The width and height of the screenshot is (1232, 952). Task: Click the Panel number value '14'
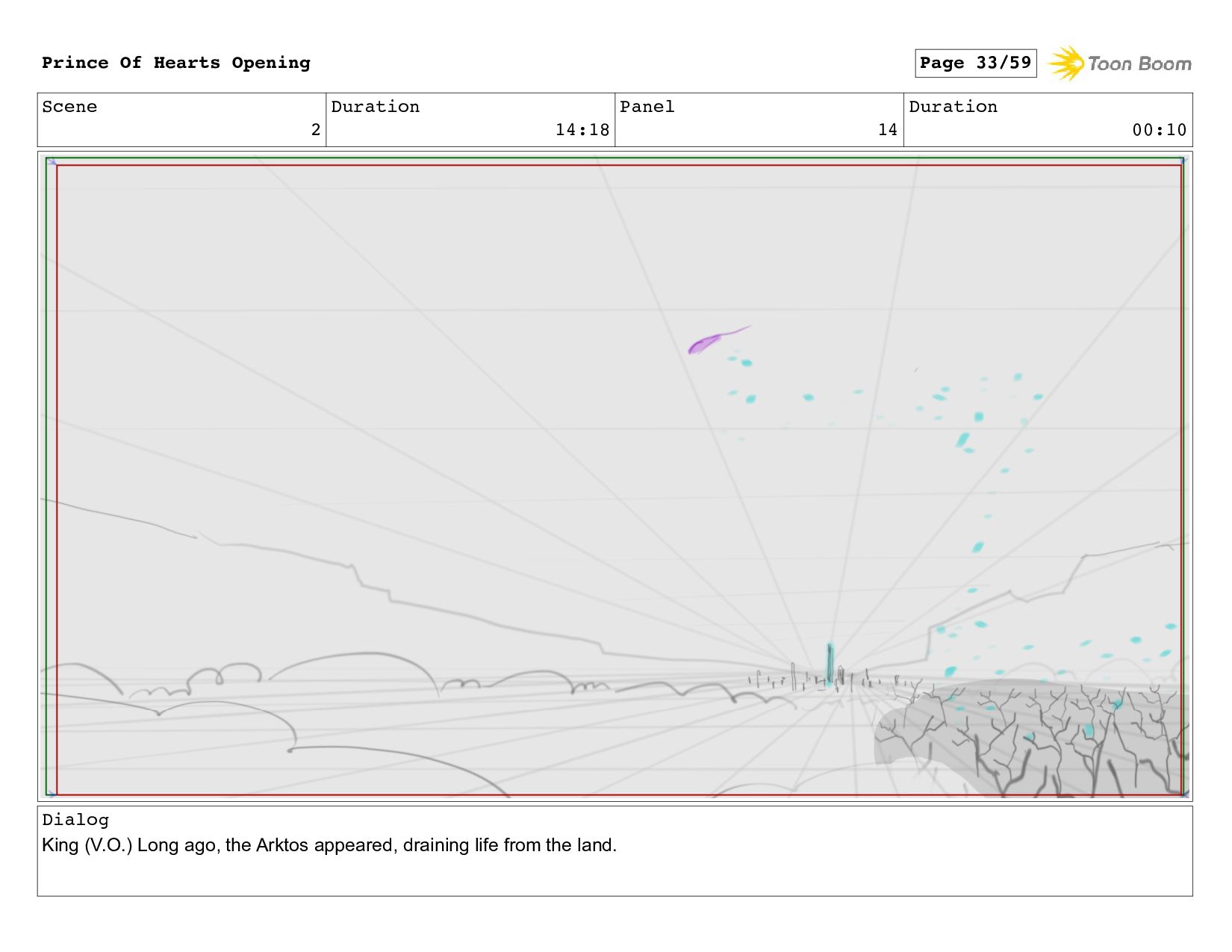coord(888,130)
